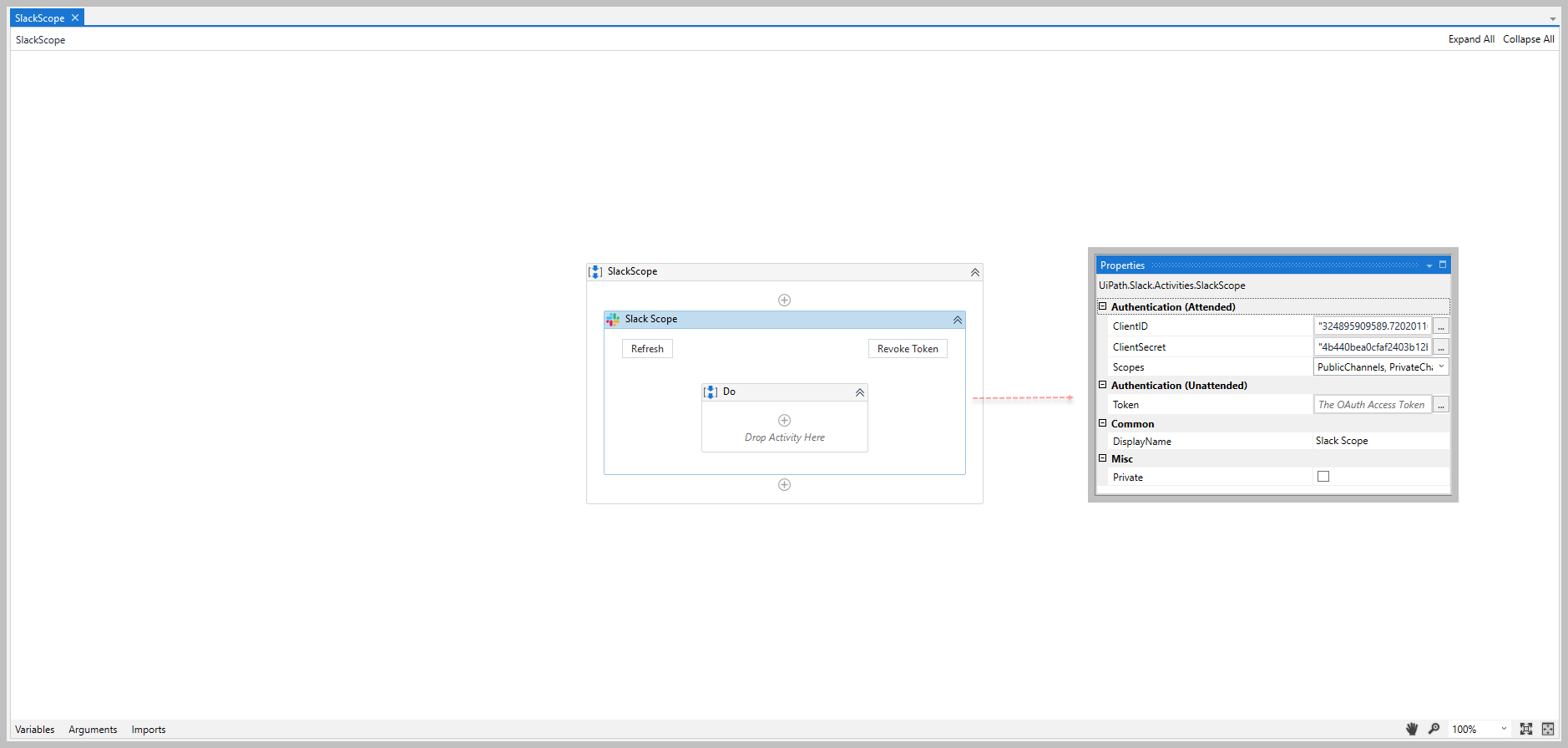1568x748 pixels.
Task: Maximize the Properties panel
Action: click(1443, 265)
